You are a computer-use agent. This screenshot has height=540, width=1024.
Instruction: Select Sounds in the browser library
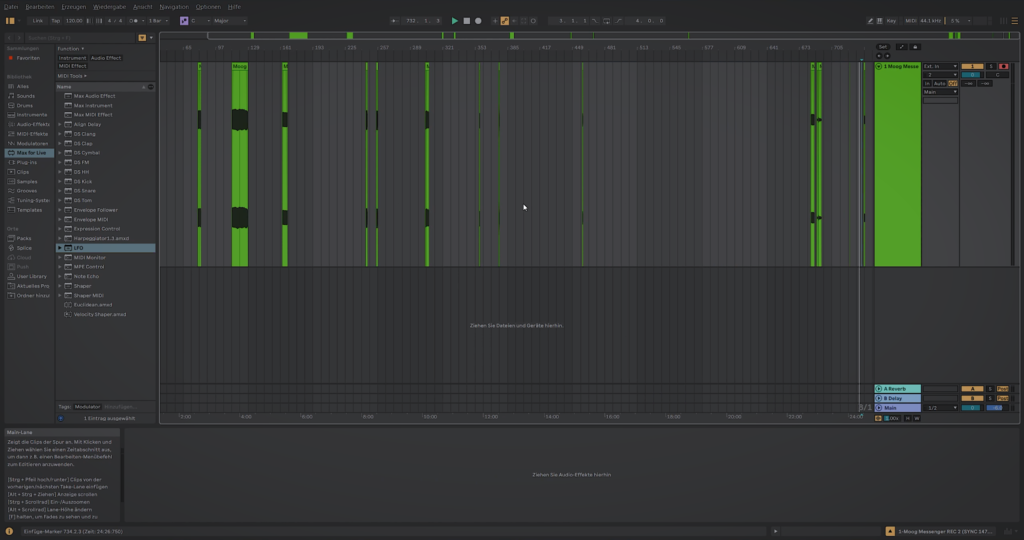coord(26,96)
